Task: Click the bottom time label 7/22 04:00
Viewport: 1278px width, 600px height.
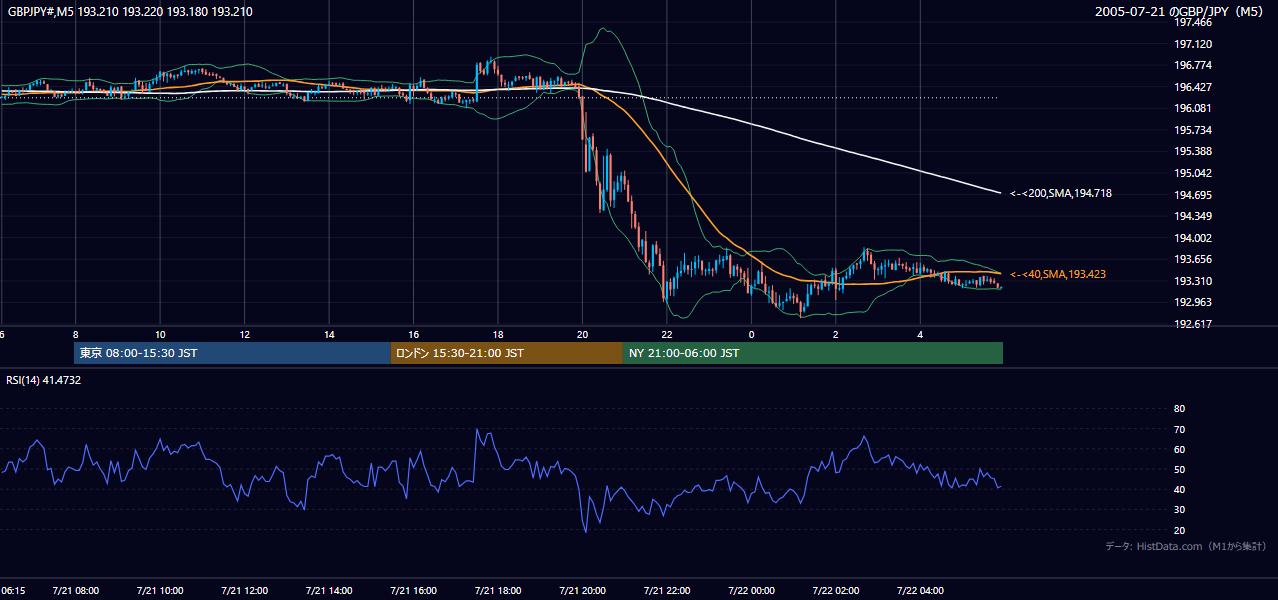Action: coord(920,591)
